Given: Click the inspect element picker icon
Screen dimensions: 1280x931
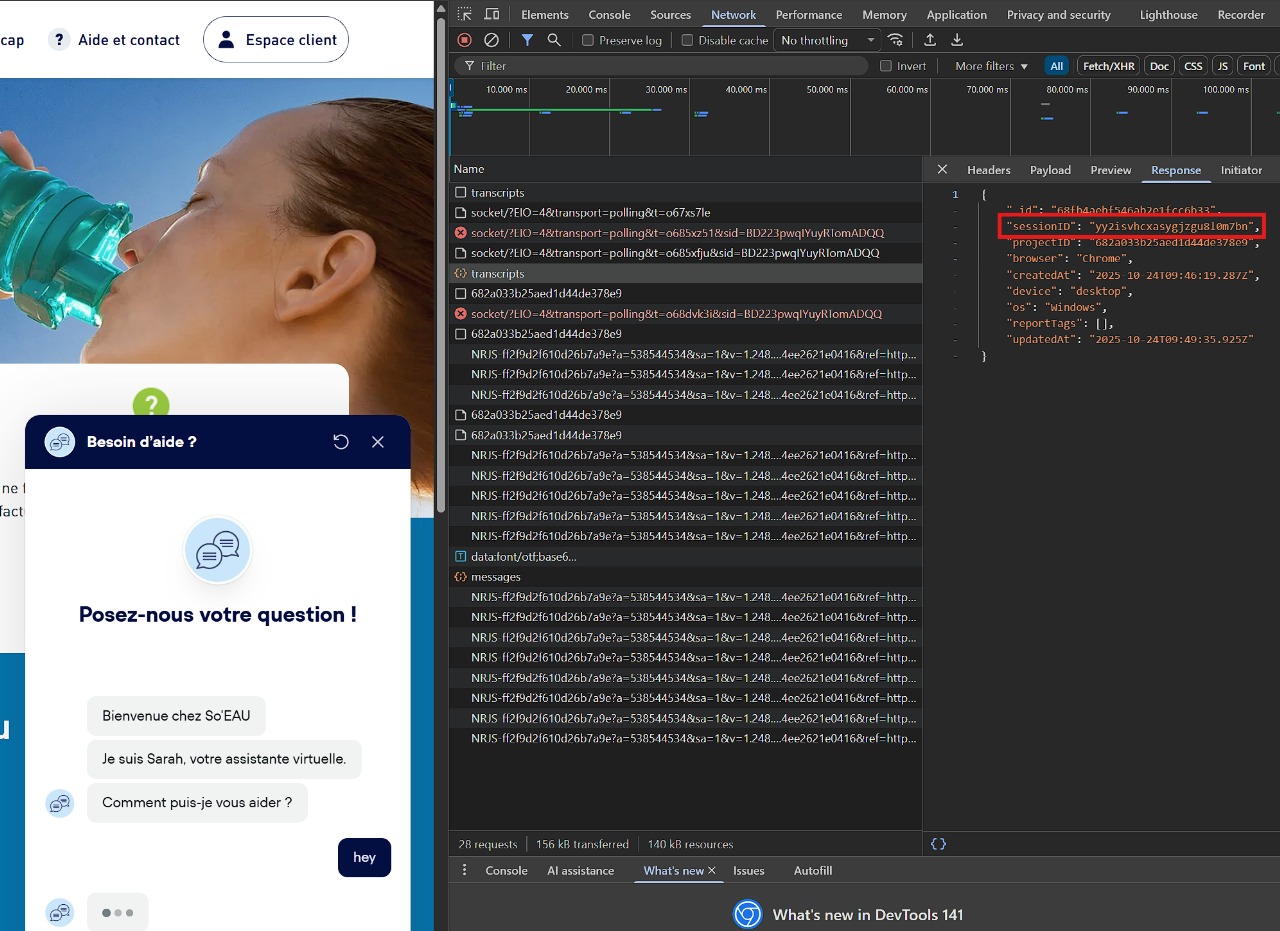Looking at the screenshot, I should 465,14.
